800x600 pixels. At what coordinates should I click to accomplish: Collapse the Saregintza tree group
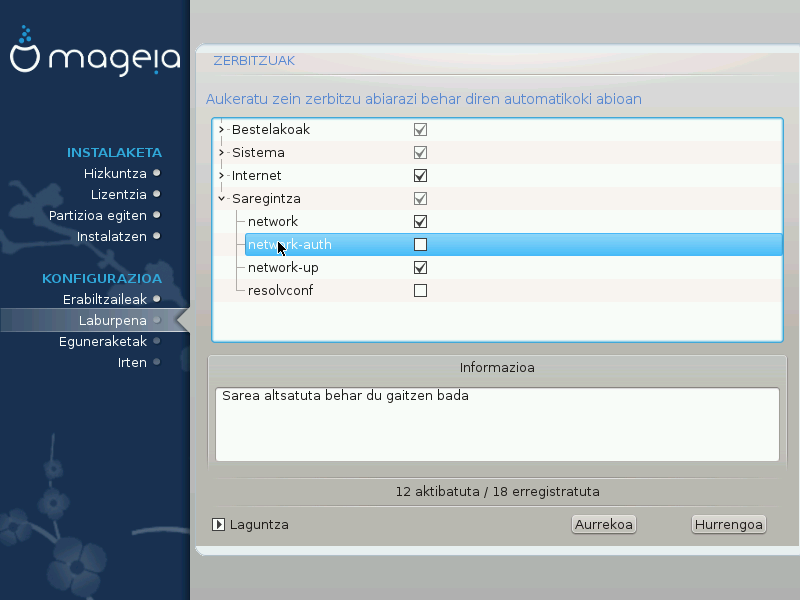221,198
